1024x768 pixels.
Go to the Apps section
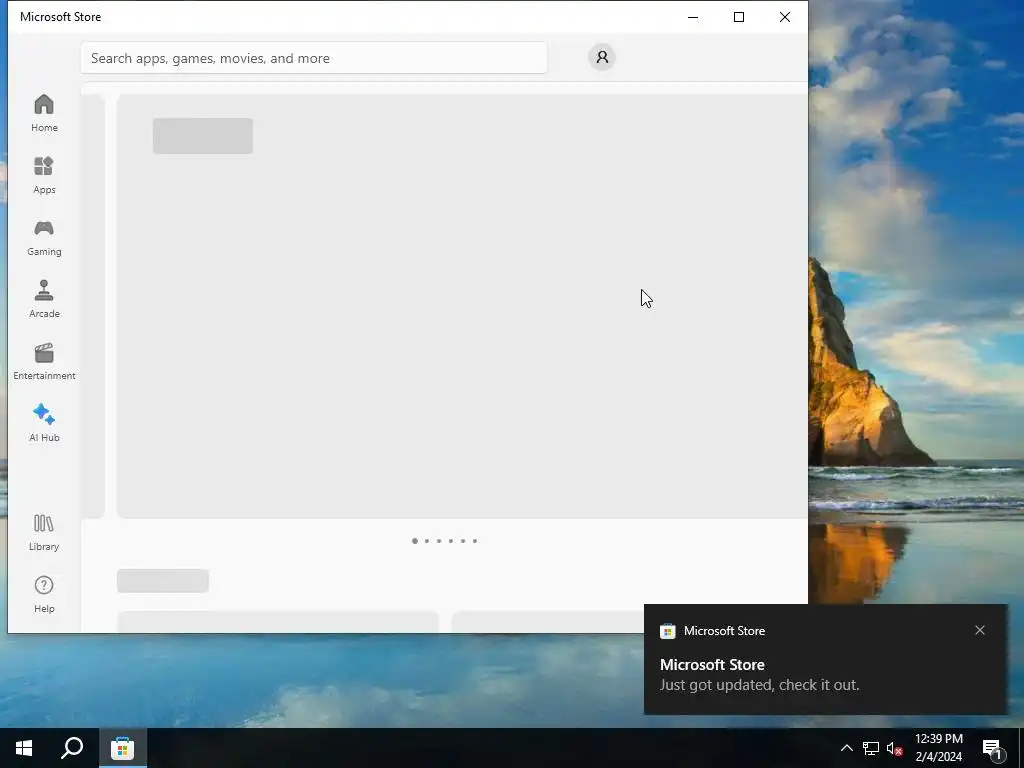click(x=44, y=175)
